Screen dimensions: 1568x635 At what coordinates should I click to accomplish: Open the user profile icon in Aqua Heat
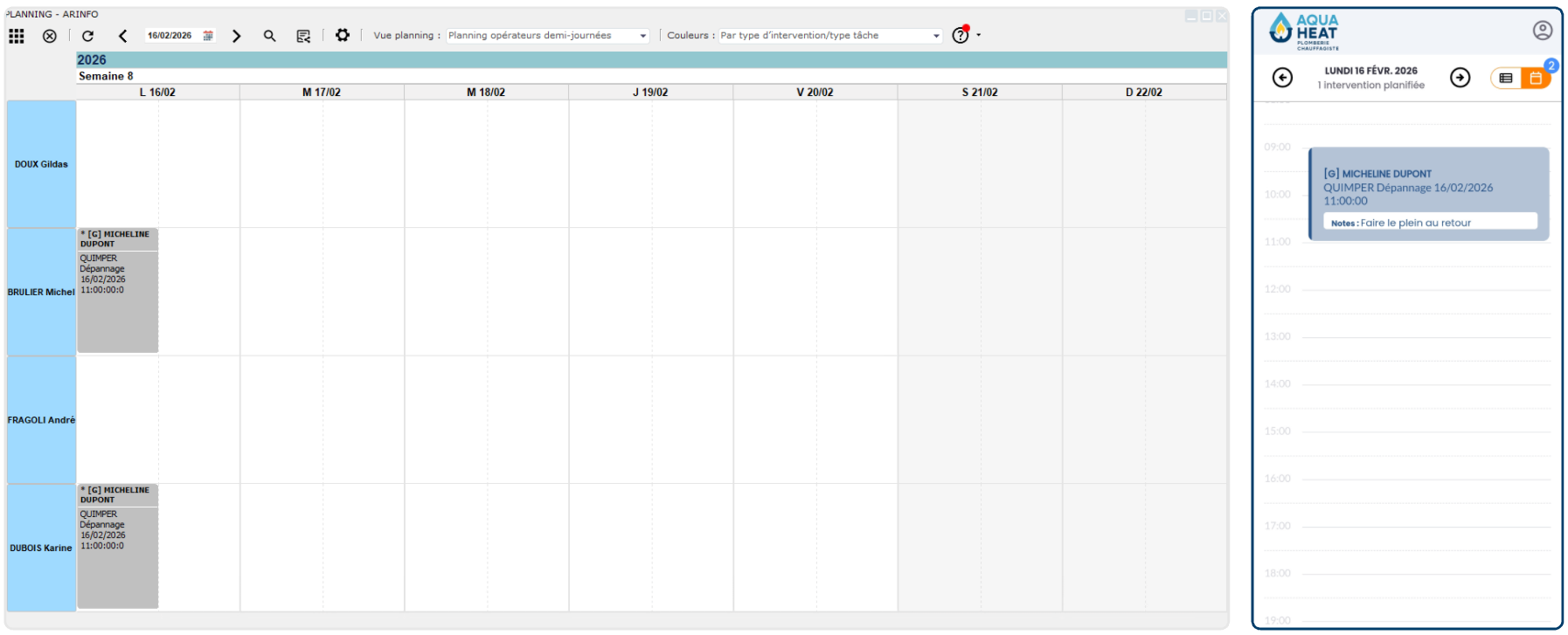[x=1542, y=31]
